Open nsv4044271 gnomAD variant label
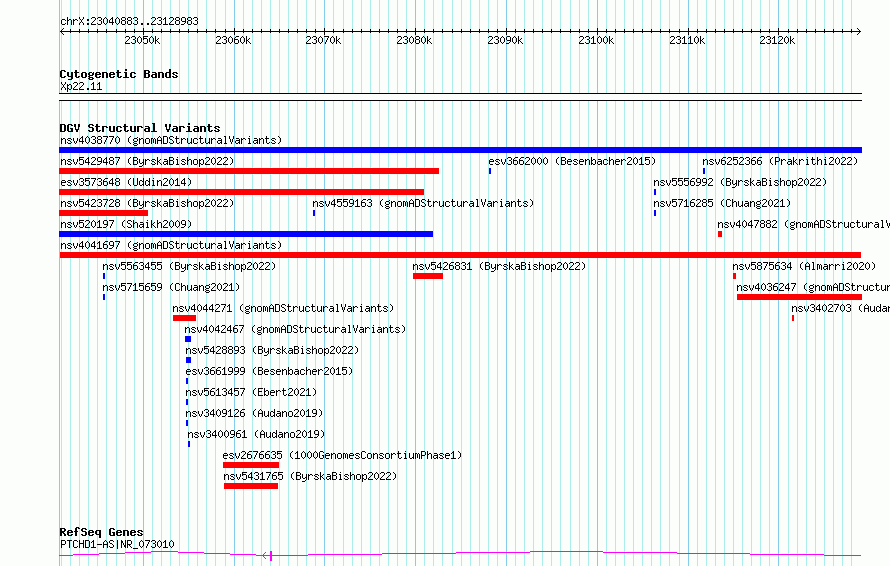 [x=283, y=308]
